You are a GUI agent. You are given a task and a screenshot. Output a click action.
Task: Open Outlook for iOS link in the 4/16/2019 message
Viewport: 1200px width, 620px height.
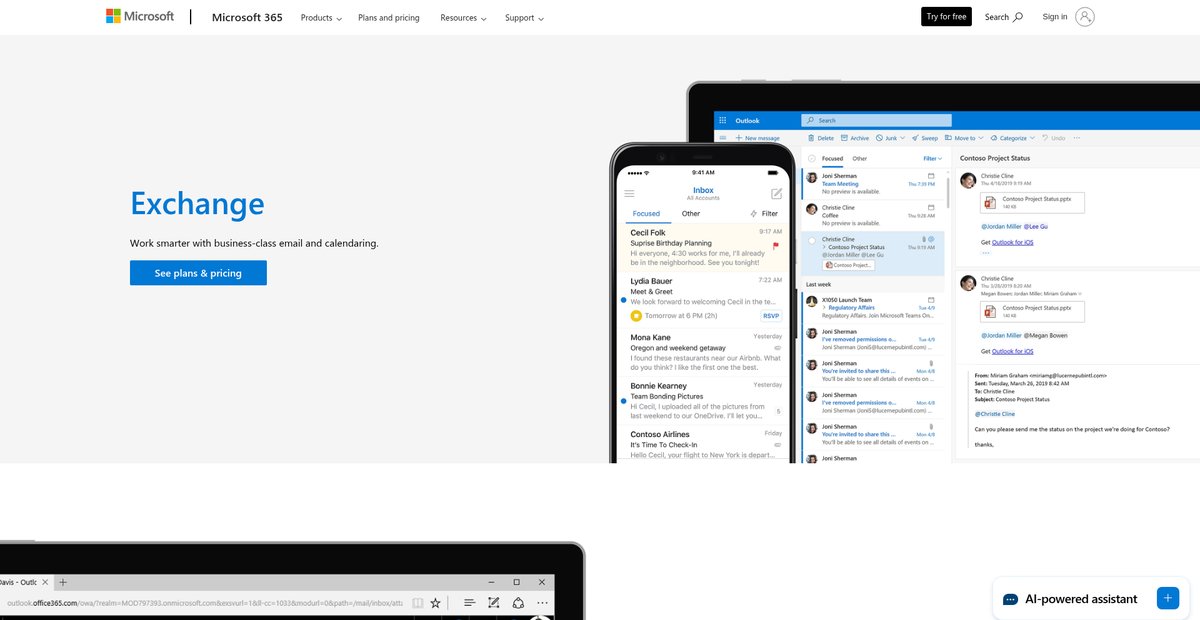(x=1012, y=242)
